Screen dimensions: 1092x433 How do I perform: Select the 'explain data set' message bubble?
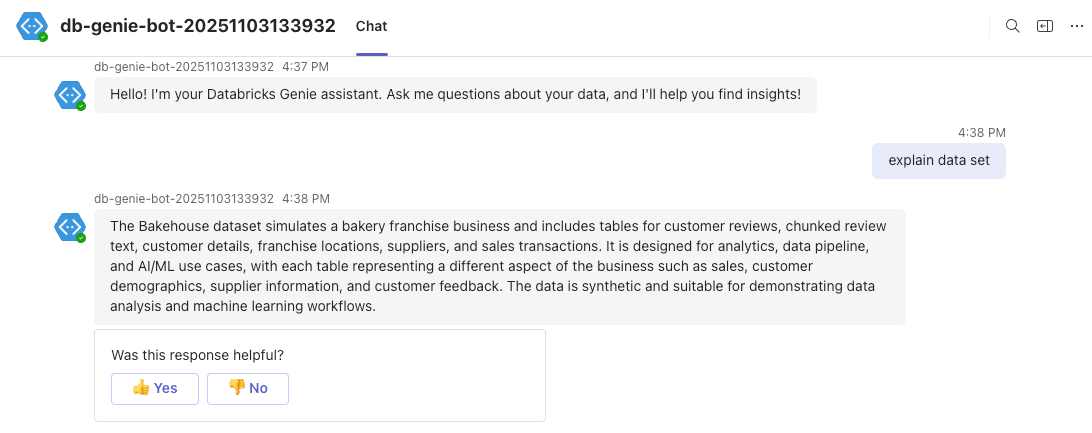coord(938,161)
